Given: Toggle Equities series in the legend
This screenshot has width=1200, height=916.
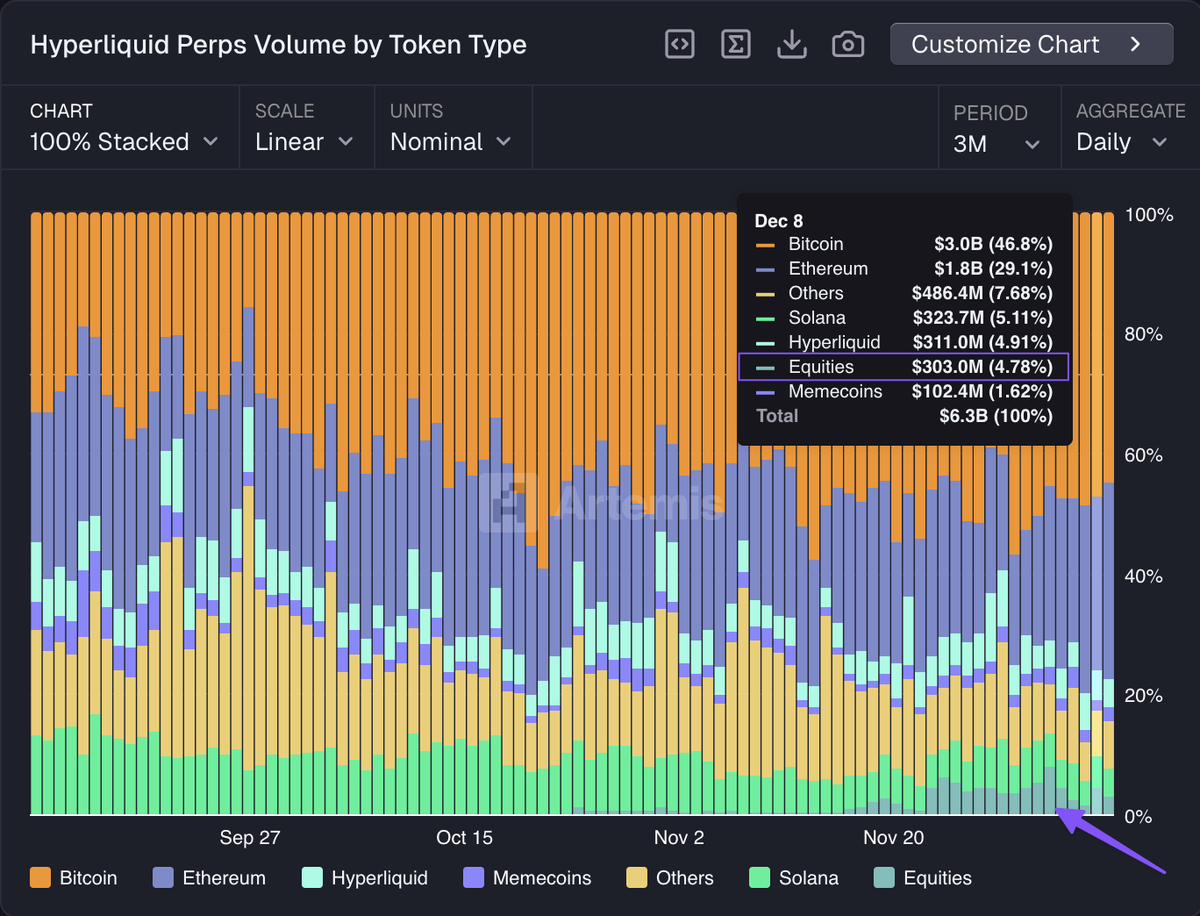Looking at the screenshot, I should (923, 878).
